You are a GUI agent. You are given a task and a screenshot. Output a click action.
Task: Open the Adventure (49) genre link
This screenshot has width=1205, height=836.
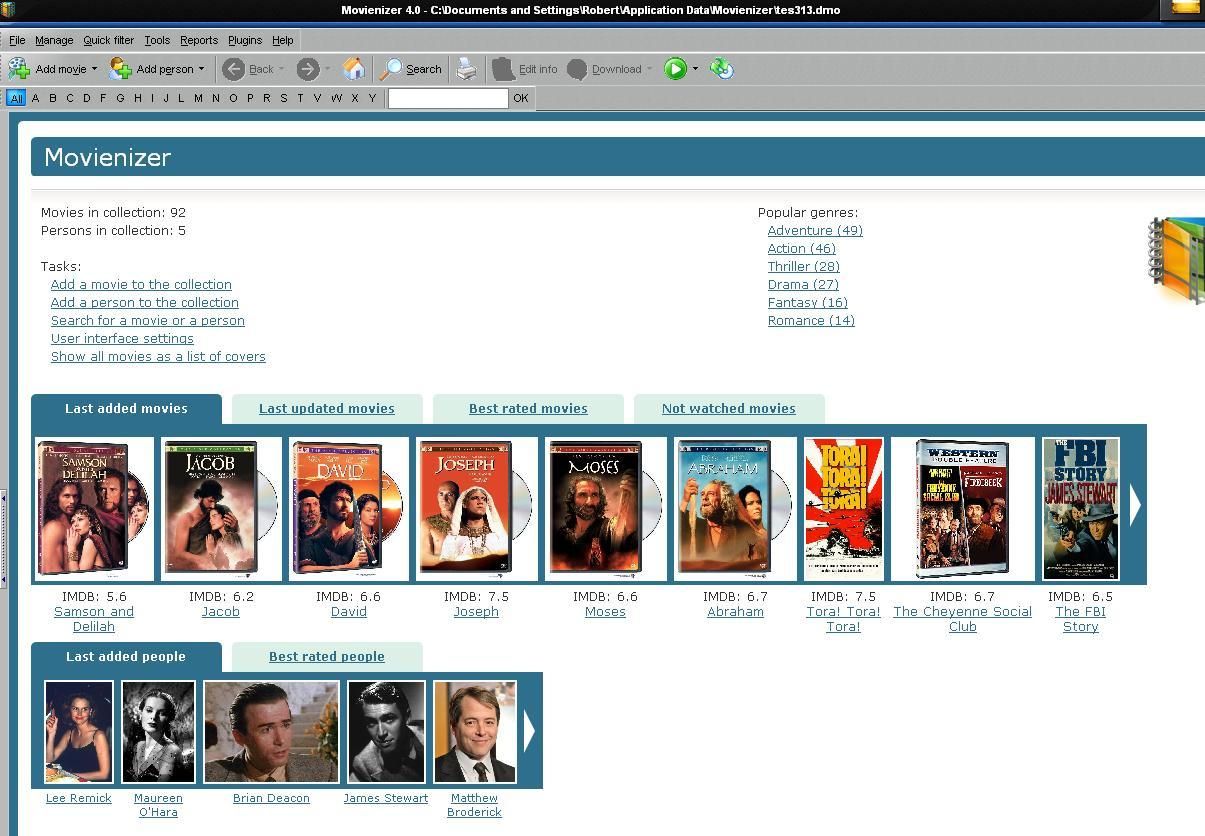click(x=815, y=231)
